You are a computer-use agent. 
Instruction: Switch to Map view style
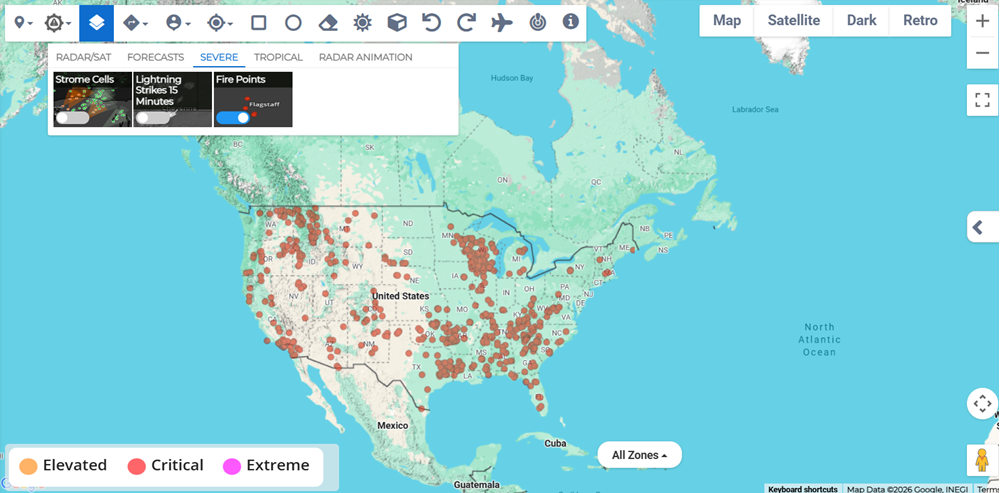tap(726, 20)
